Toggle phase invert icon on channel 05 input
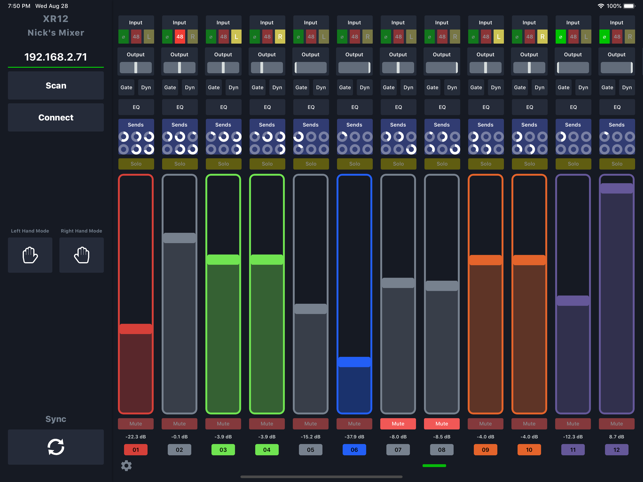The image size is (643, 482). point(299,37)
